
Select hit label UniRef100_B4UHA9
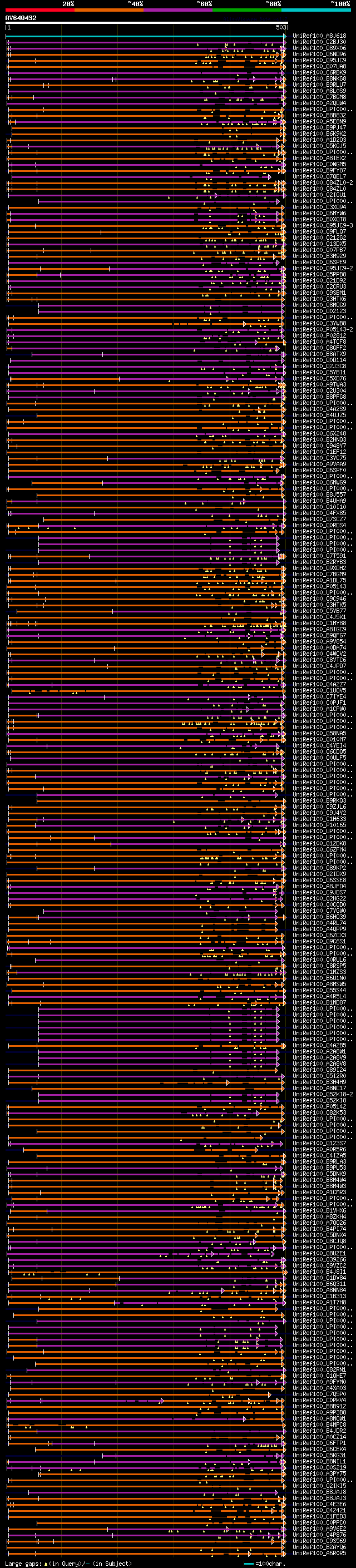click(x=319, y=501)
